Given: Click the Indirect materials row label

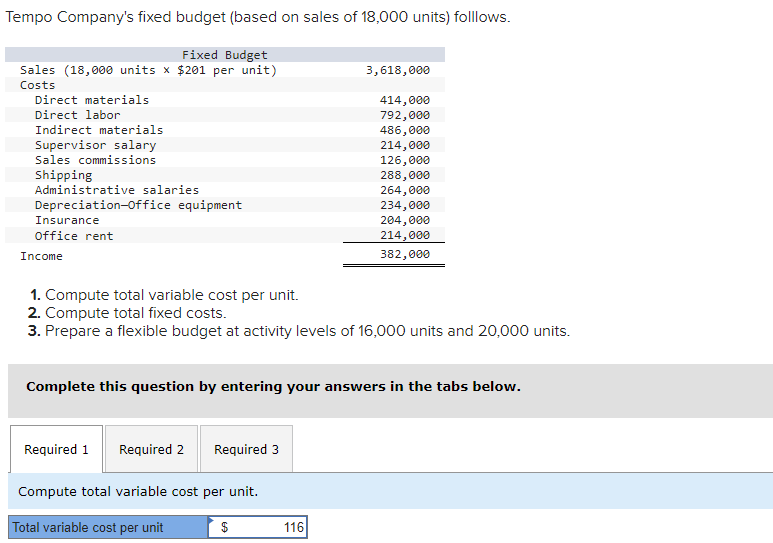Looking at the screenshot, I should pos(99,130).
